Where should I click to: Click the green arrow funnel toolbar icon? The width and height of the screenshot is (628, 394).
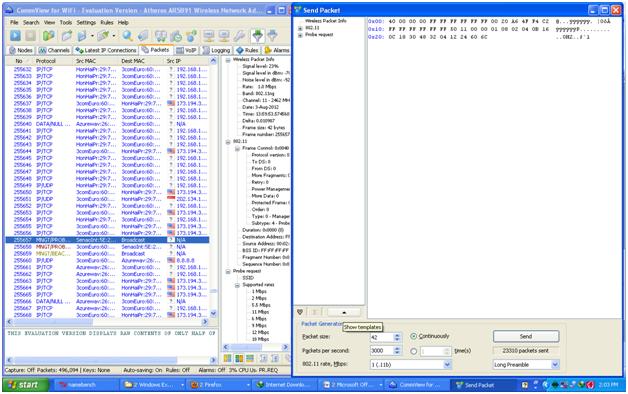click(x=258, y=36)
